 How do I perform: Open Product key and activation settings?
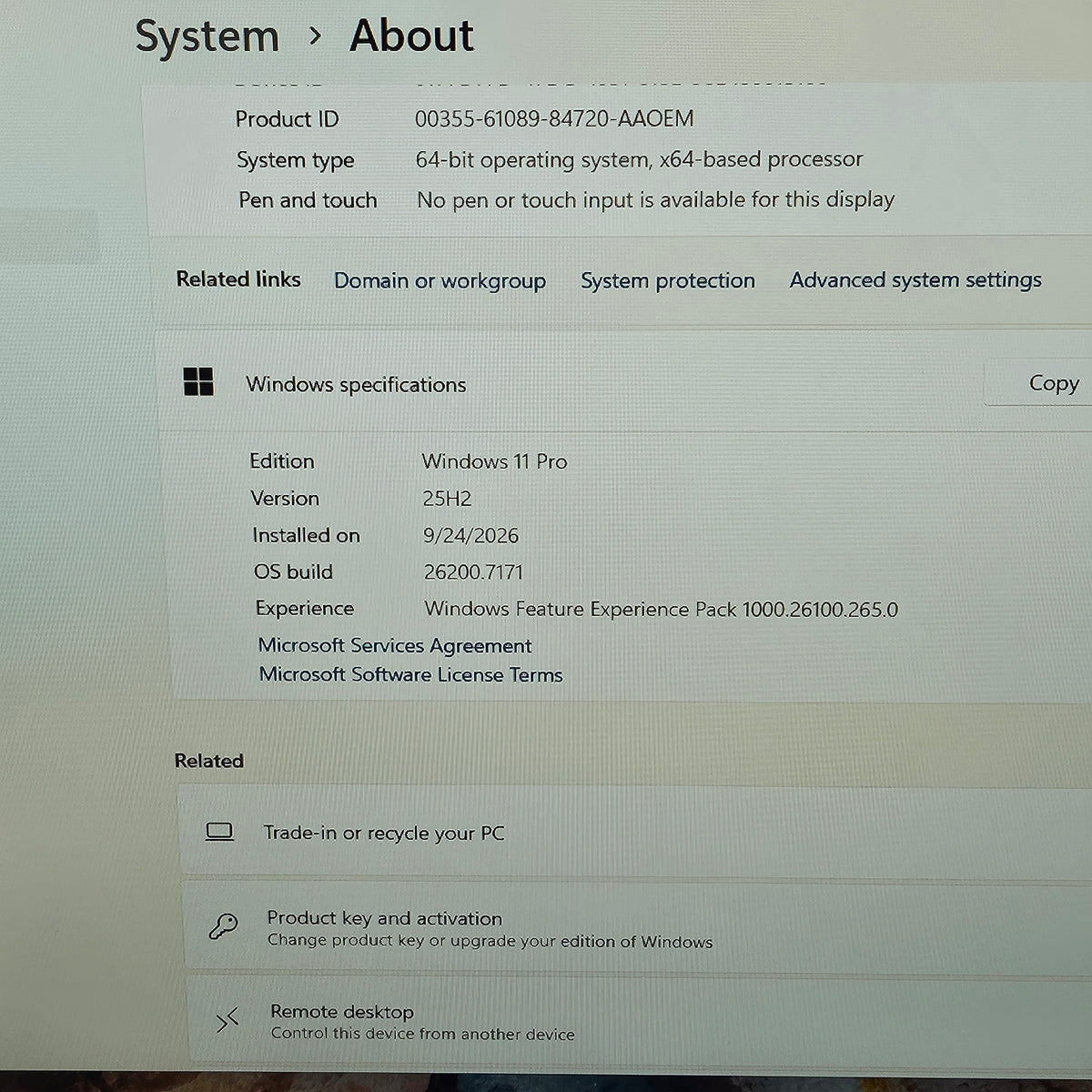pos(638,927)
